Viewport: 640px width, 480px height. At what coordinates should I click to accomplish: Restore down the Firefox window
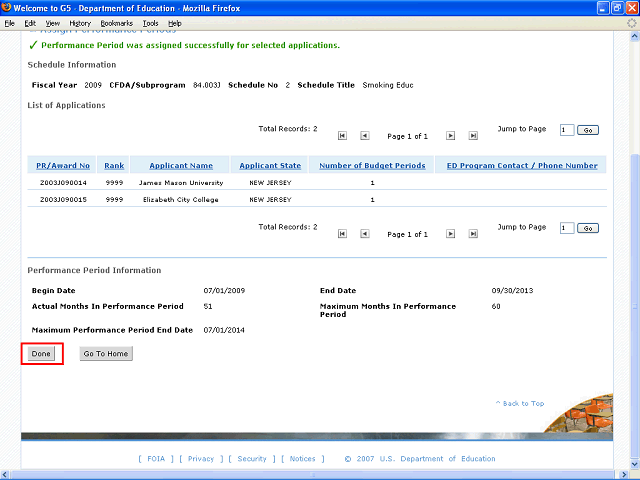[x=618, y=8]
